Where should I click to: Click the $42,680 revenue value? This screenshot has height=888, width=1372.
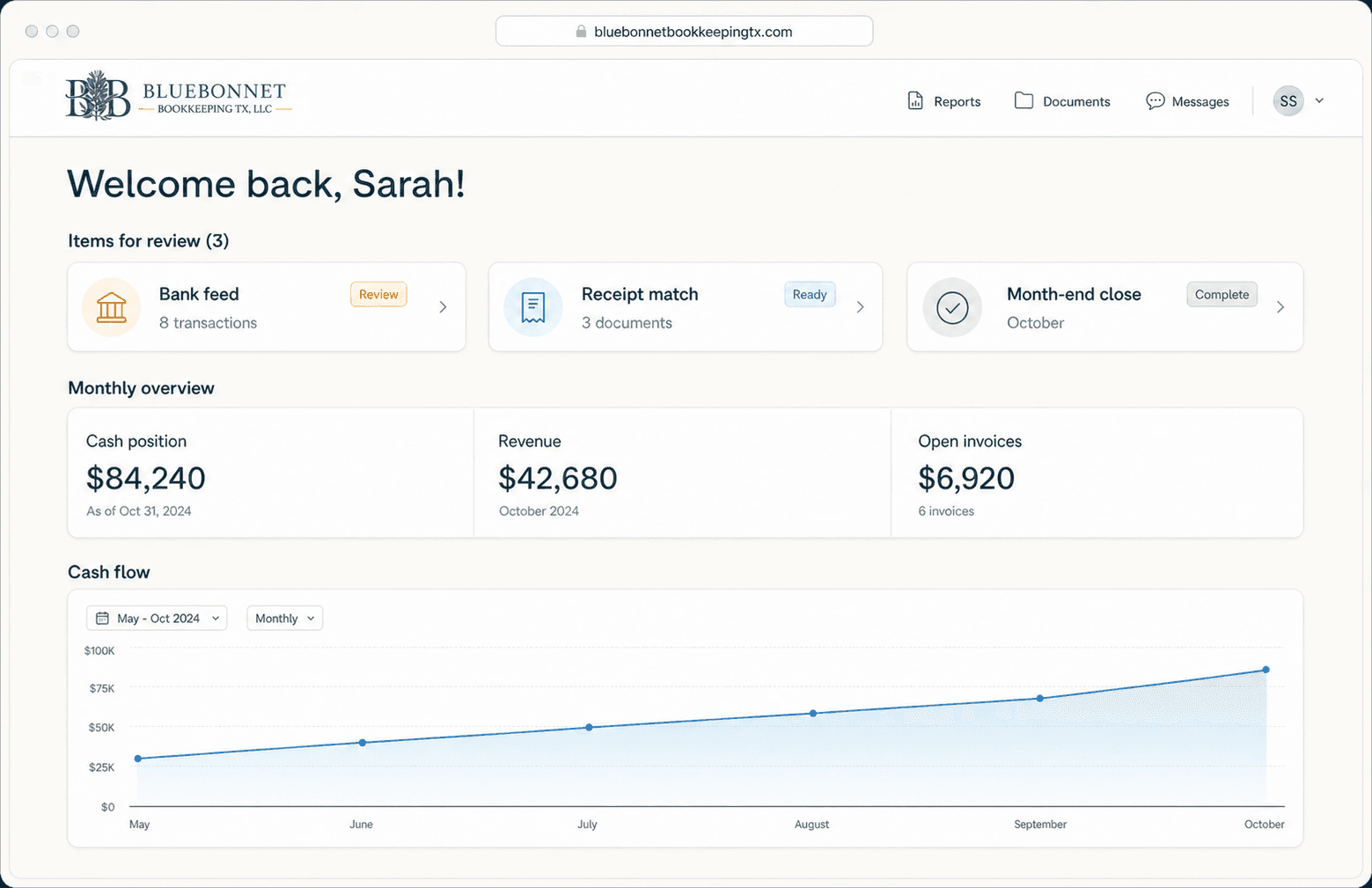tap(558, 478)
